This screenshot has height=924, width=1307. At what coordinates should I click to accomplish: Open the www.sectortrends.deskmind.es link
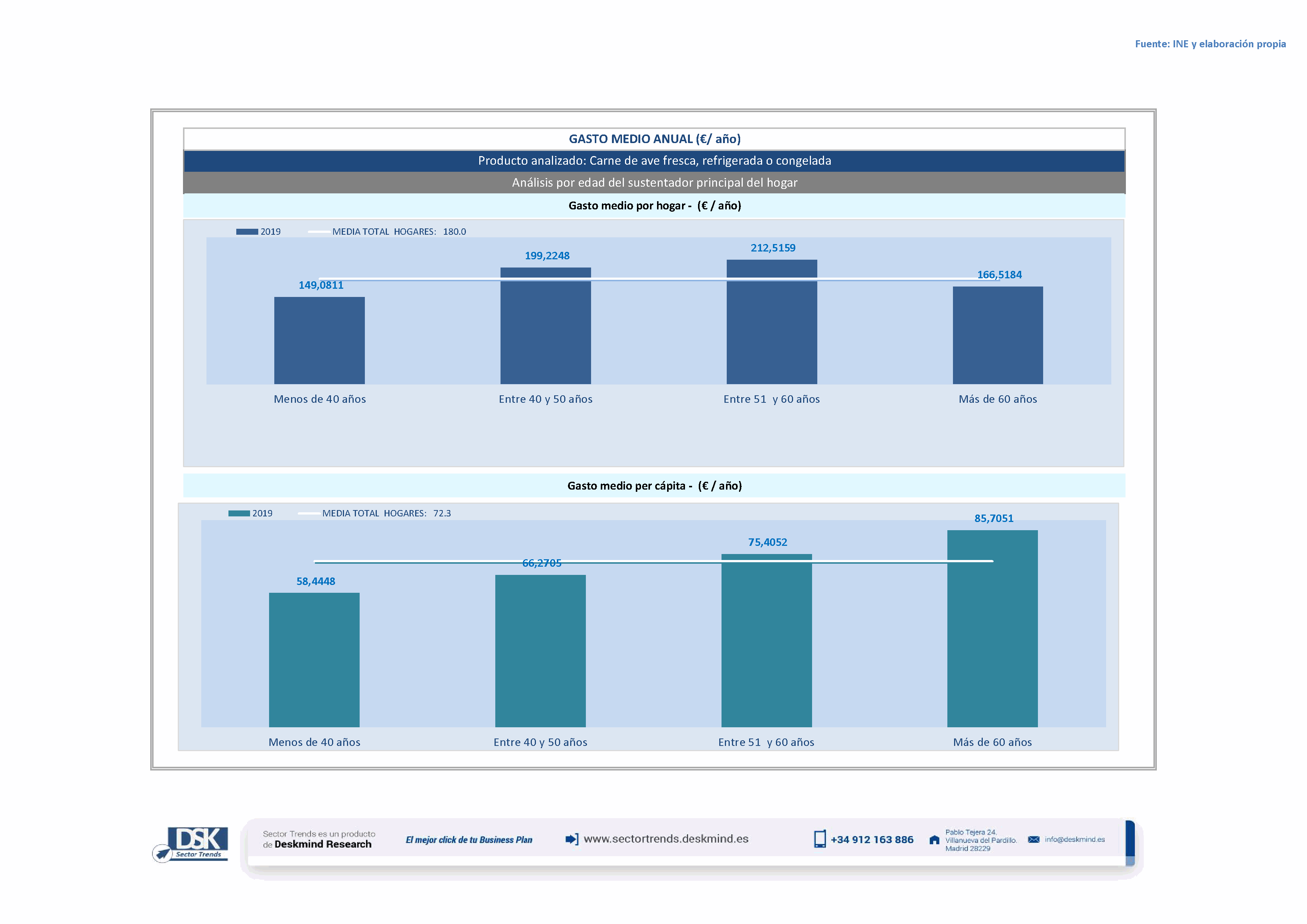point(666,839)
